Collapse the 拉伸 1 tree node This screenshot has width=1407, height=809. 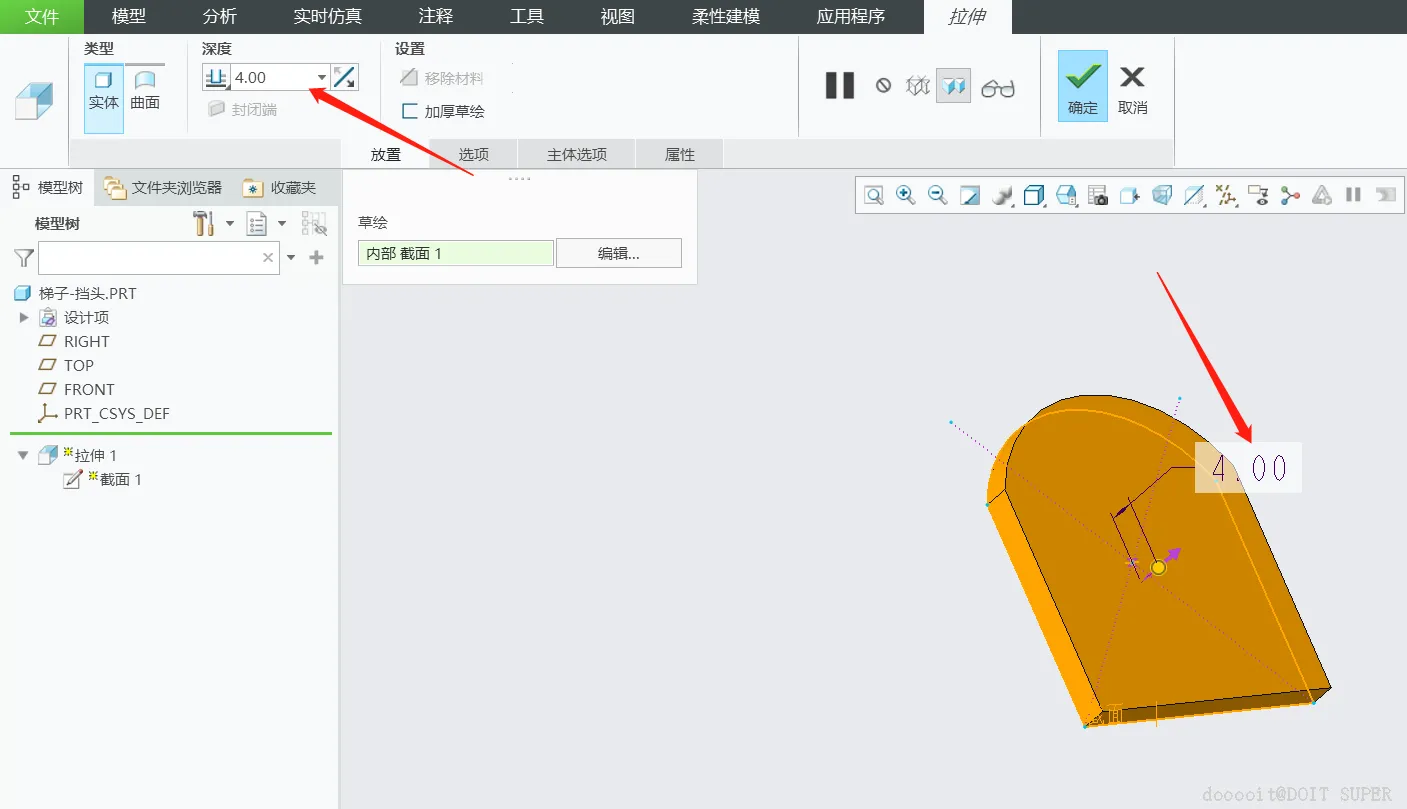[23, 455]
